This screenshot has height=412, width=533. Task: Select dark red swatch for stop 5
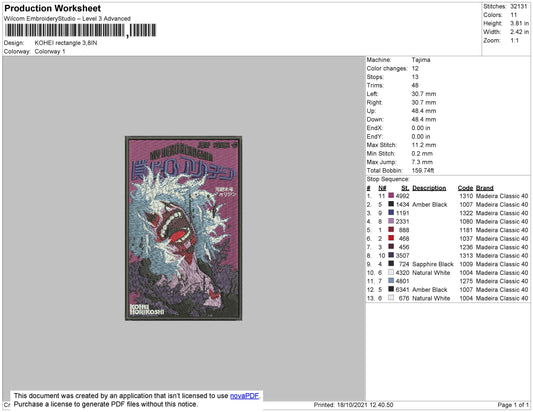(391, 229)
